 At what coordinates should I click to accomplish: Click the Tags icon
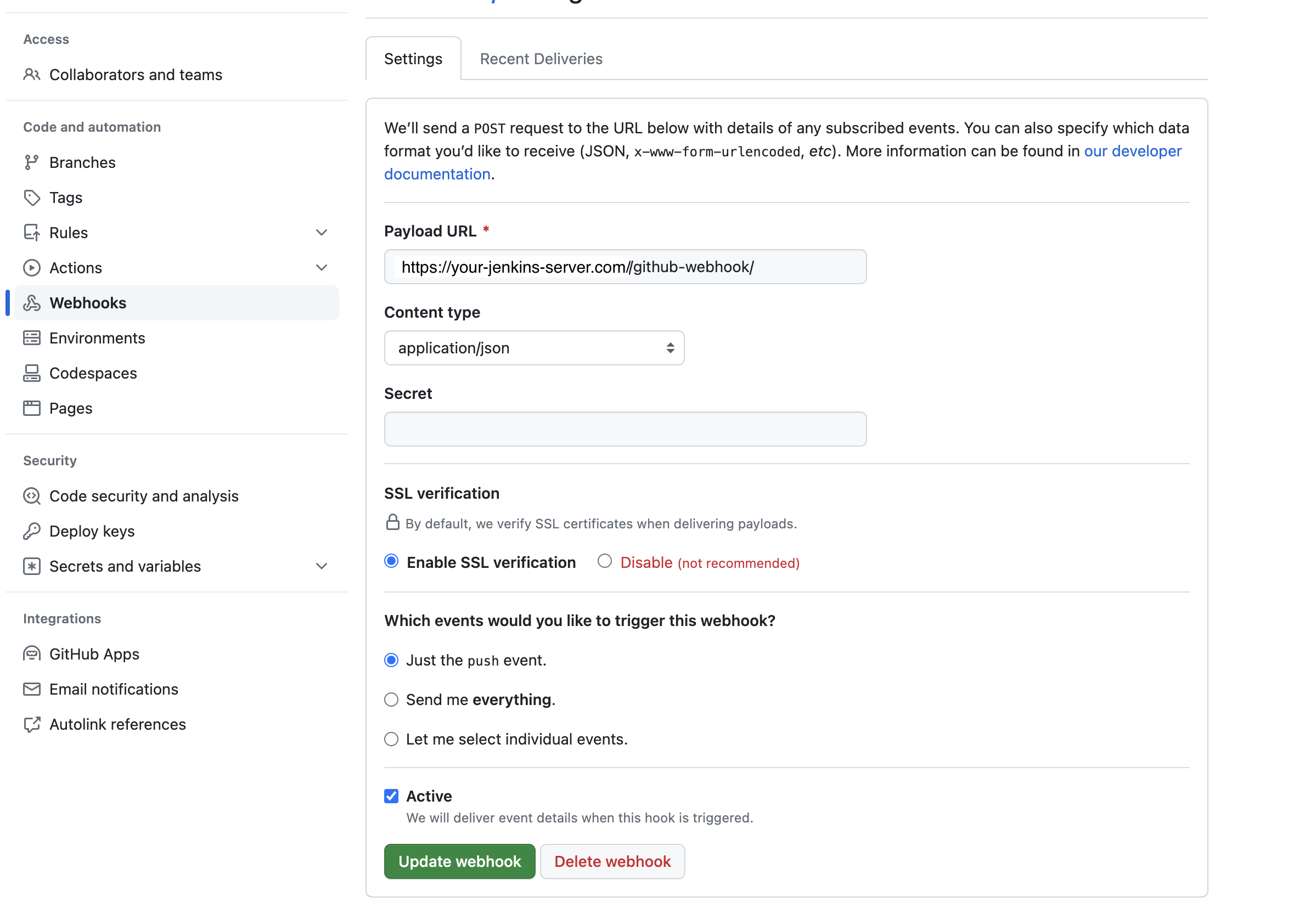coord(32,198)
